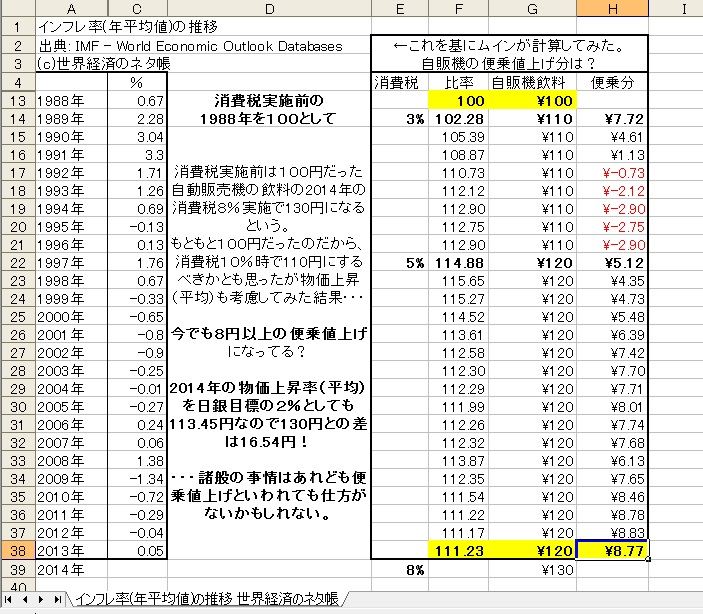The image size is (703, 614).
Task: Click the 2008年 cell
Action: 71,461
